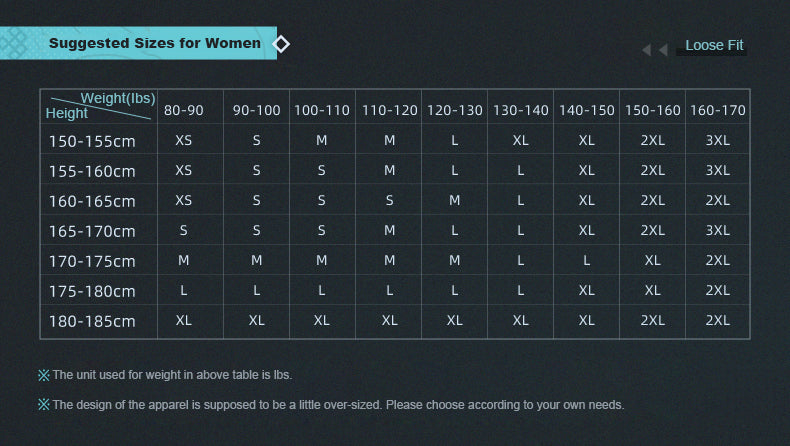The image size is (790, 446).
Task: Select the 160-170 weight column header
Action: (717, 110)
